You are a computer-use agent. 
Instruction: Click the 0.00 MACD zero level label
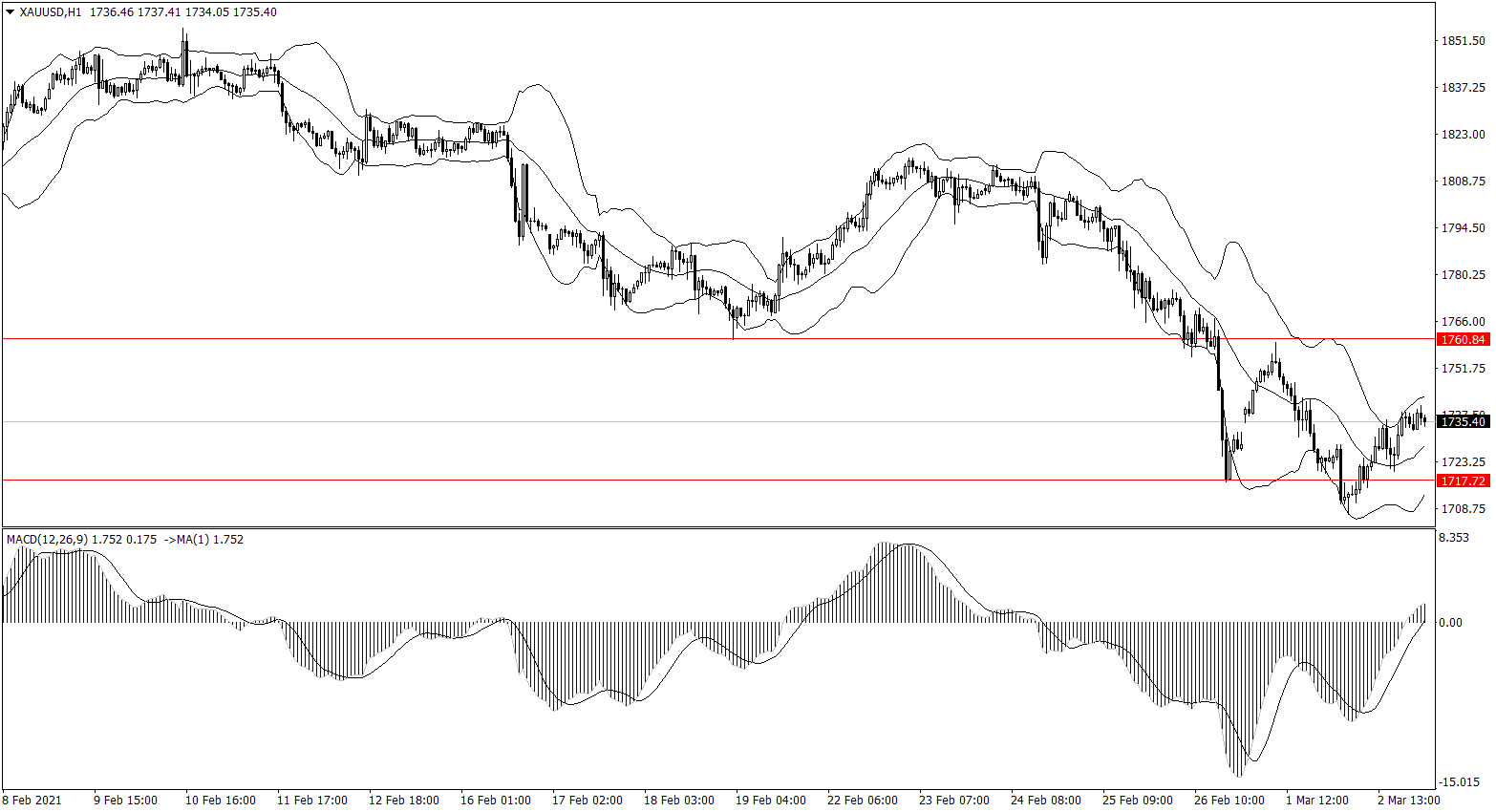pyautogui.click(x=1449, y=623)
